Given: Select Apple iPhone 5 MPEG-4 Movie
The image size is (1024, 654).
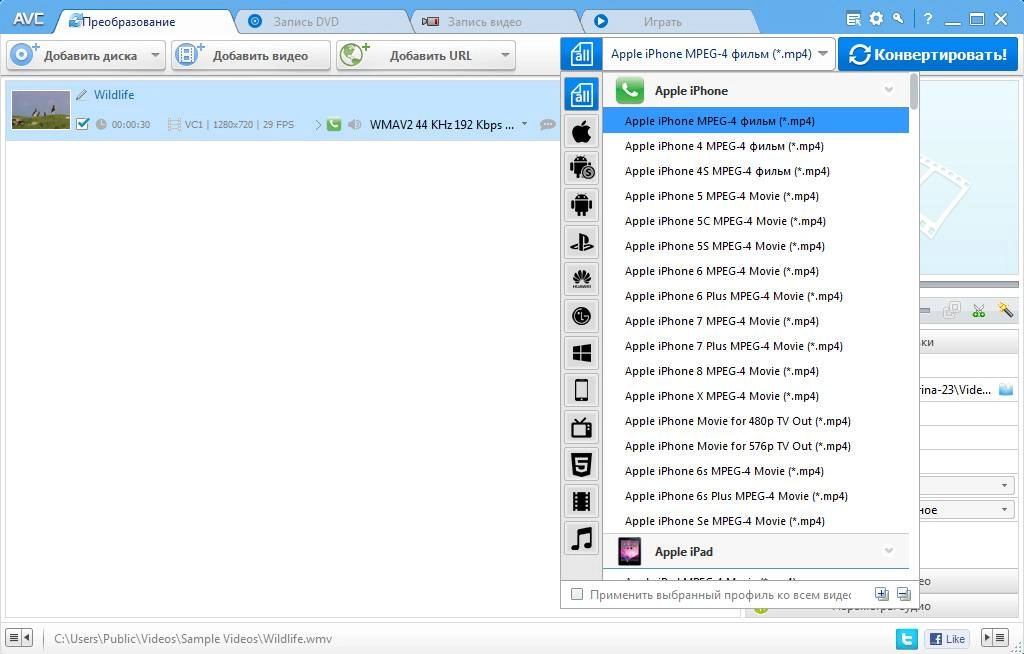Looking at the screenshot, I should click(x=756, y=196).
